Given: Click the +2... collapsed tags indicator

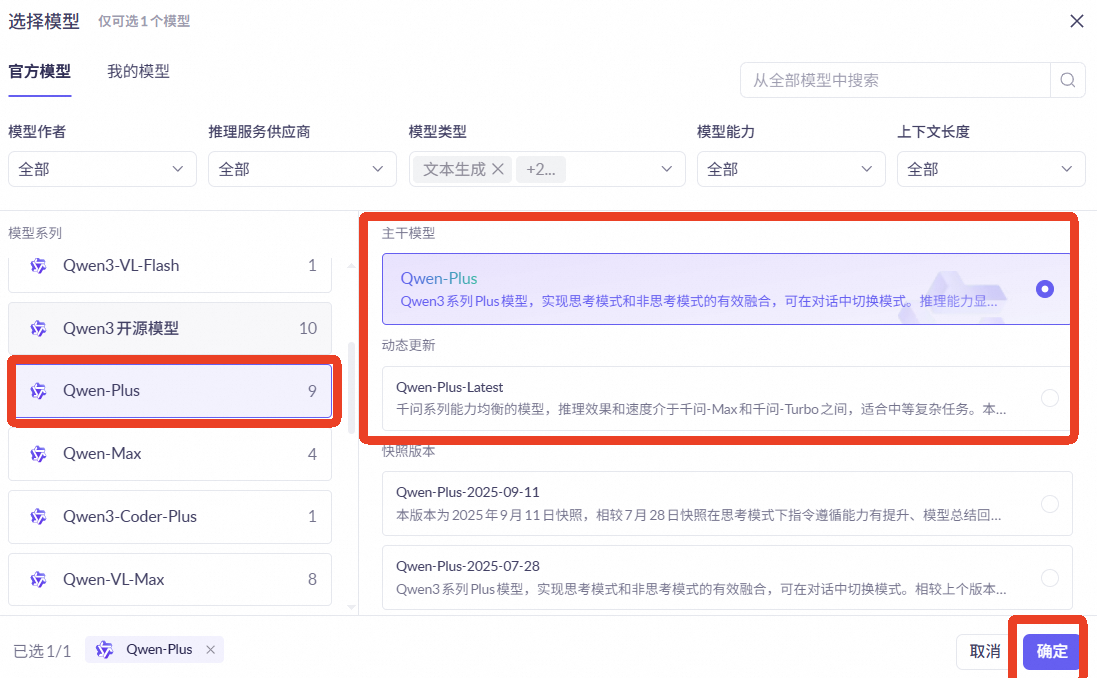Looking at the screenshot, I should coord(541,169).
